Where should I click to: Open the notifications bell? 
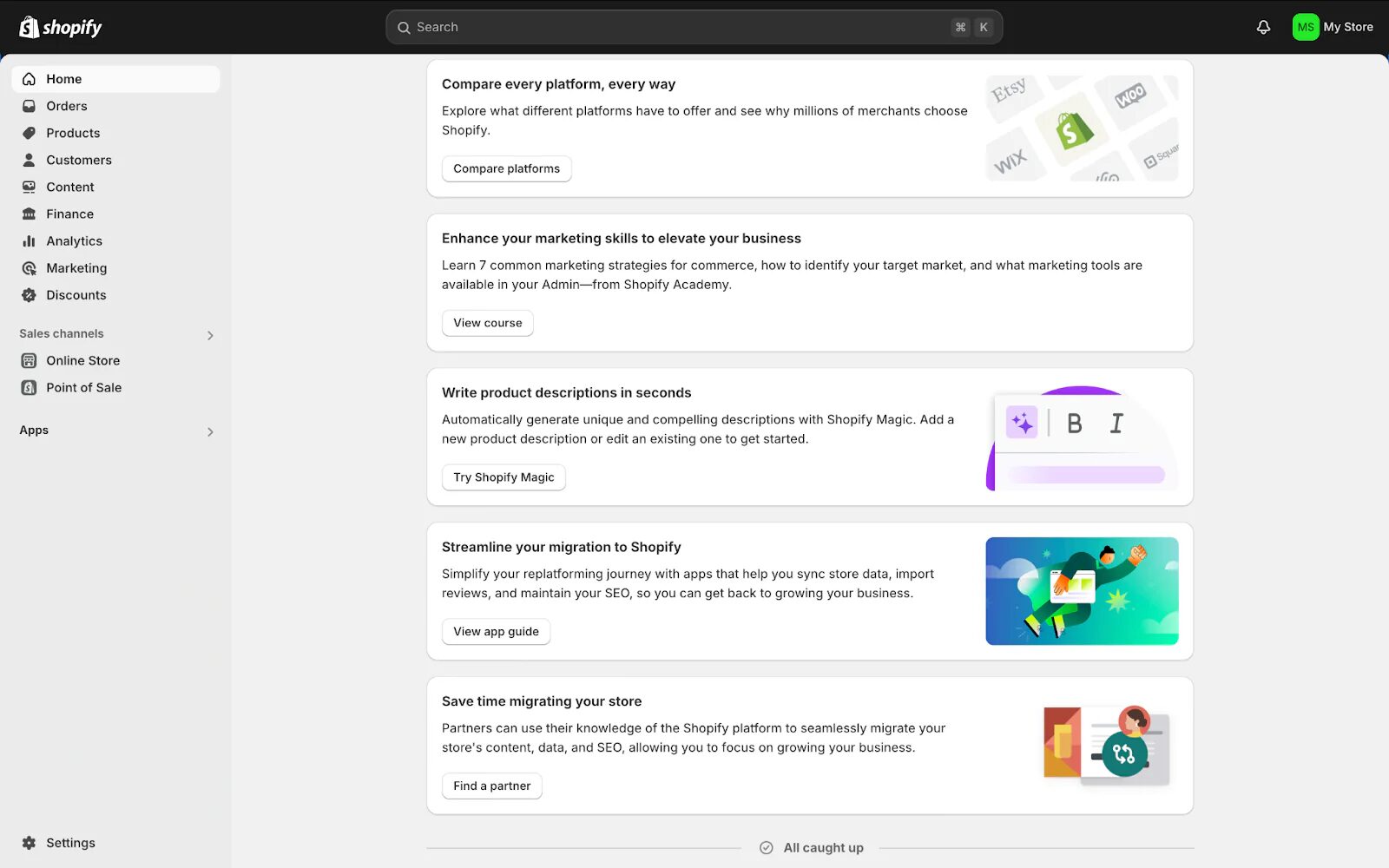tap(1263, 27)
